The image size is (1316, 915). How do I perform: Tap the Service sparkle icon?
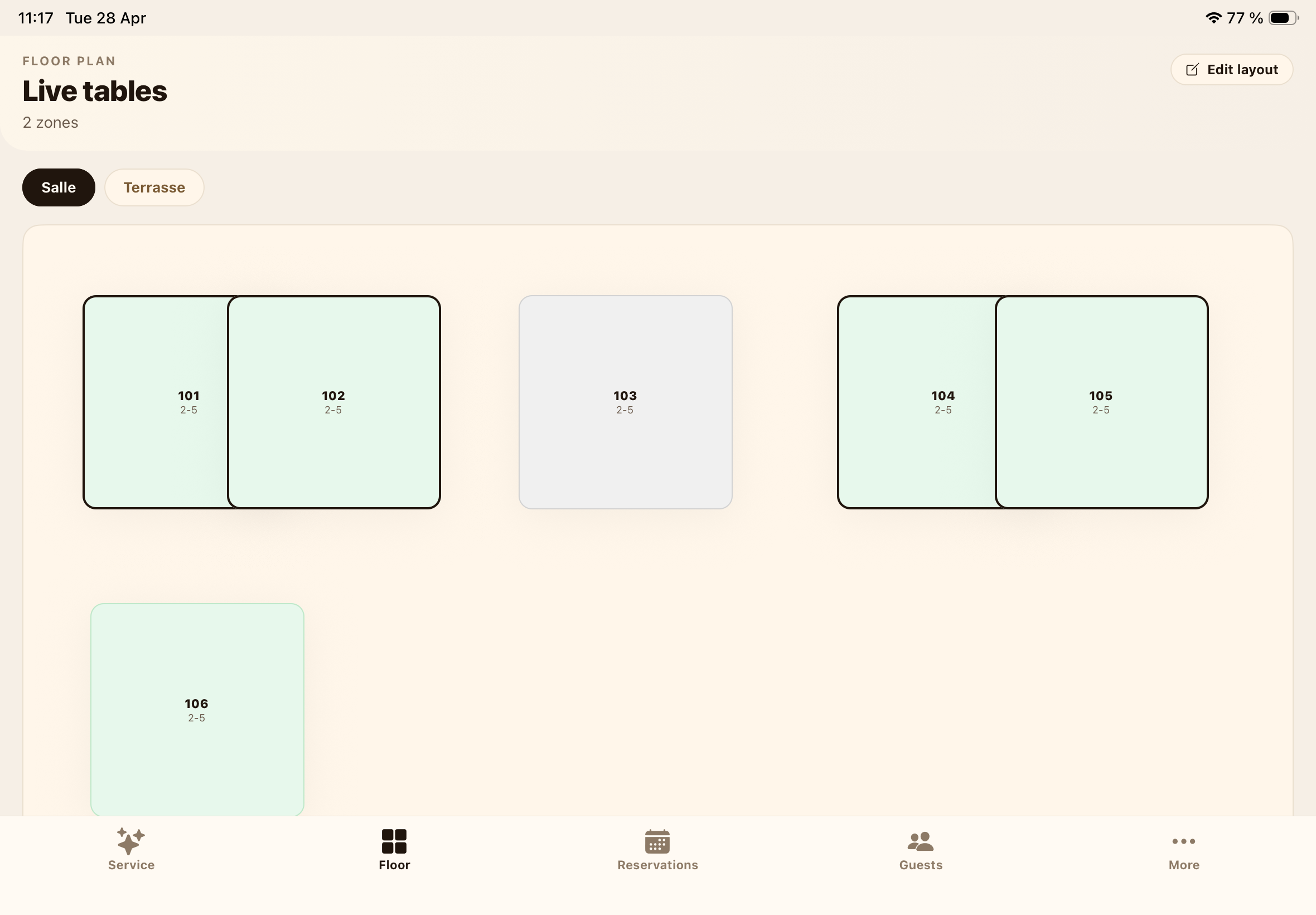coord(130,841)
